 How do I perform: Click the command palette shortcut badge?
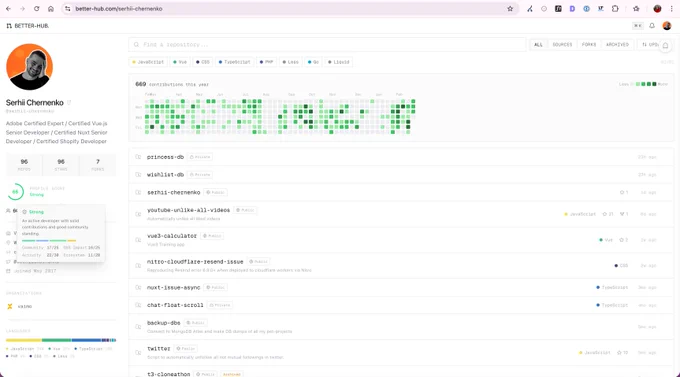pyautogui.click(x=638, y=26)
